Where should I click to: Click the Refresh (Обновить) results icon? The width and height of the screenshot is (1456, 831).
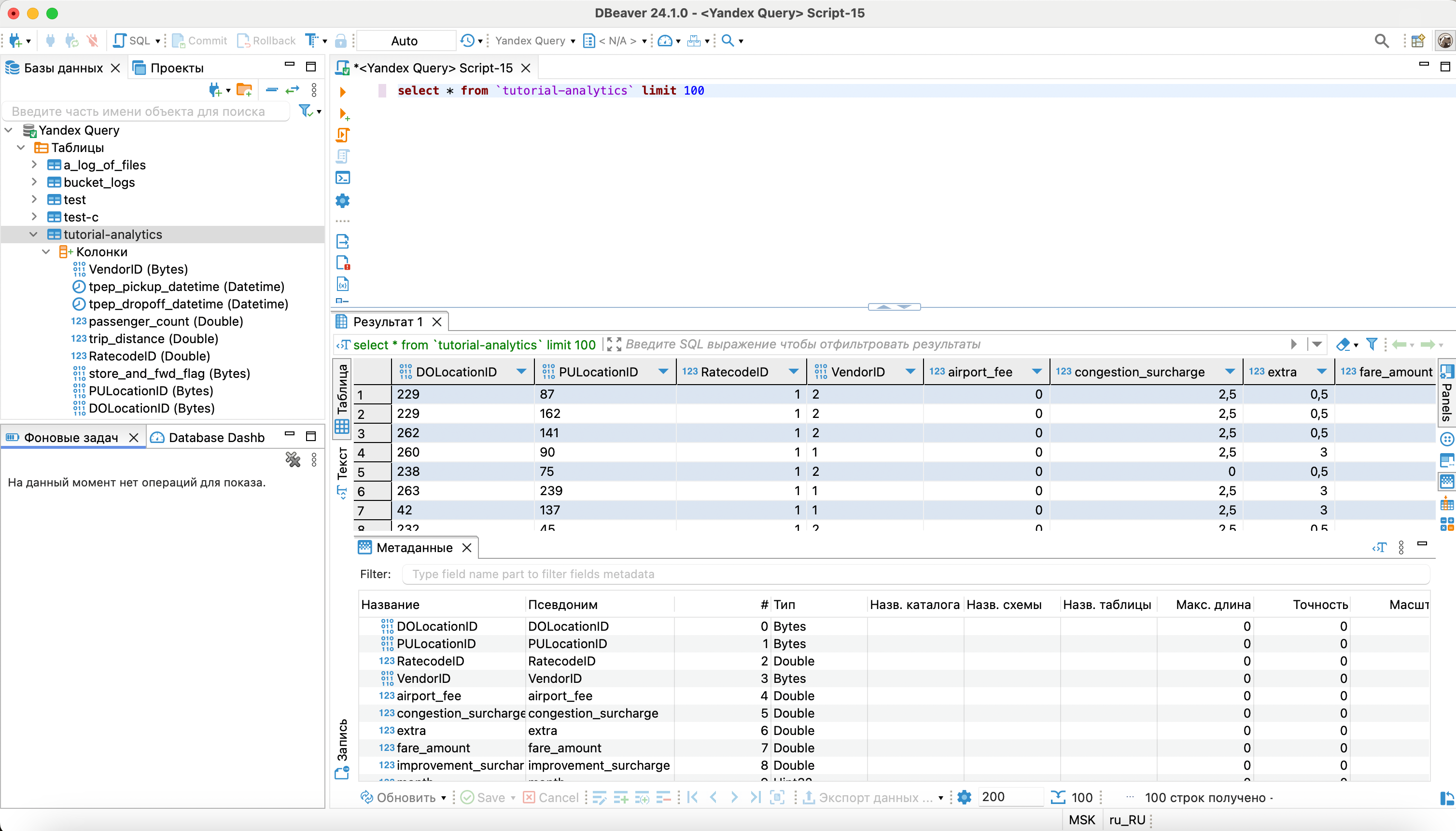367,797
